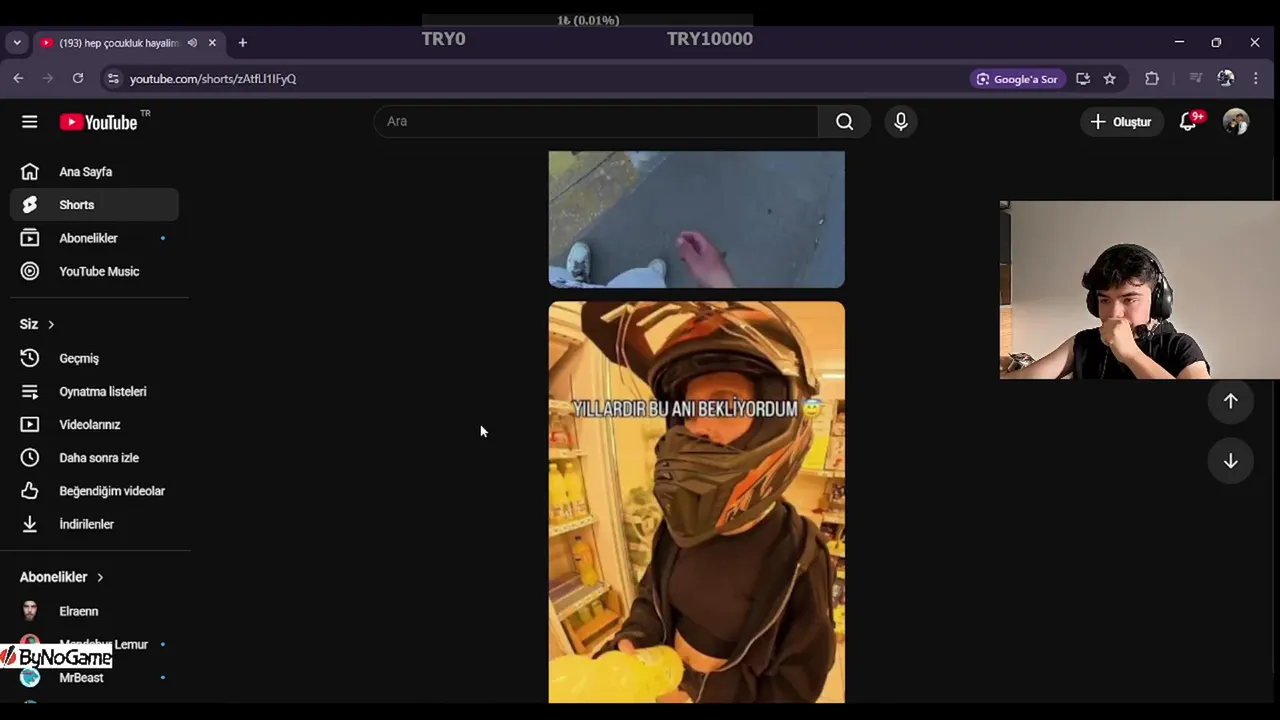Open the media control icon in toolbar
This screenshot has height=720, width=1280.
coord(1195,78)
